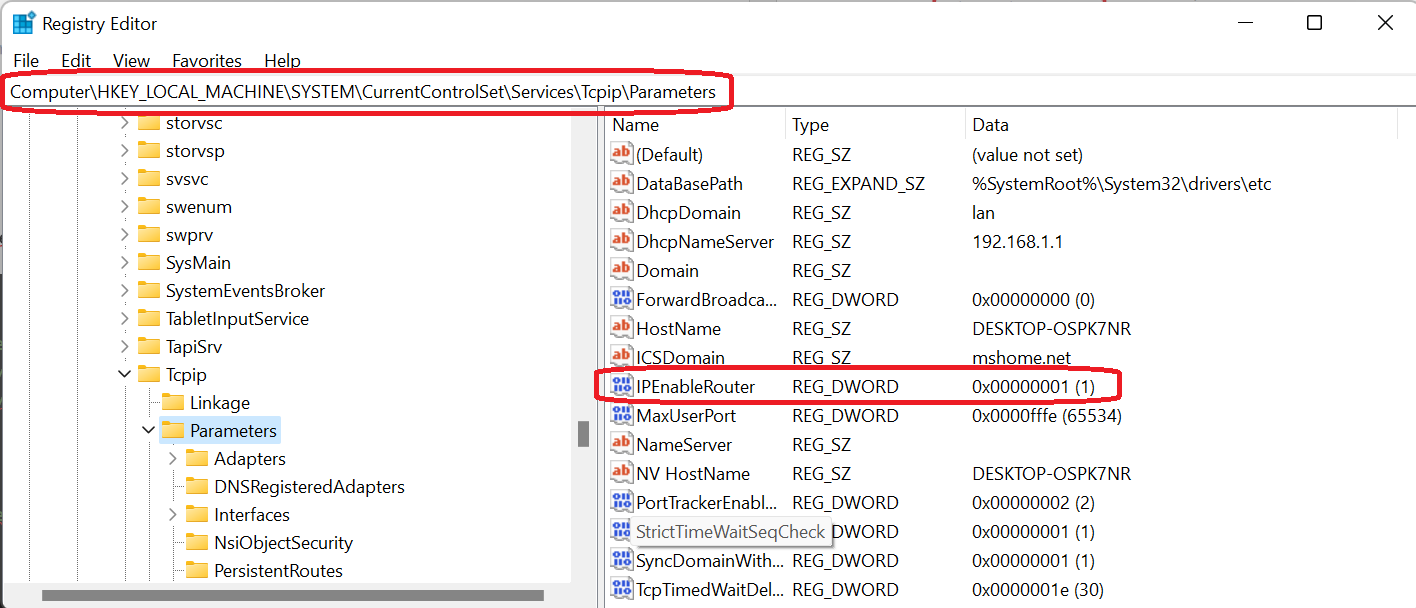Select the swprv folder icon
Viewport: 1416px width, 608px height.
(149, 235)
